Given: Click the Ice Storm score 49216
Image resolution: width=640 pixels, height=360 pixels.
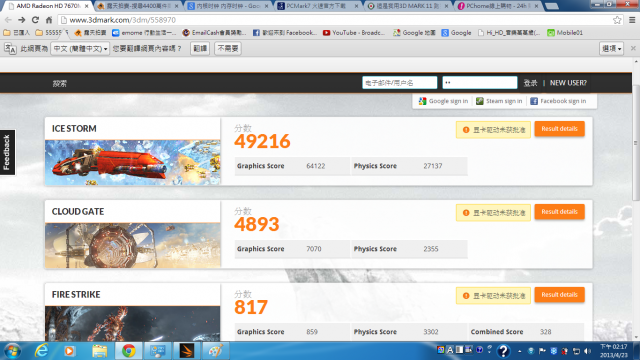Looking at the screenshot, I should (x=262, y=141).
